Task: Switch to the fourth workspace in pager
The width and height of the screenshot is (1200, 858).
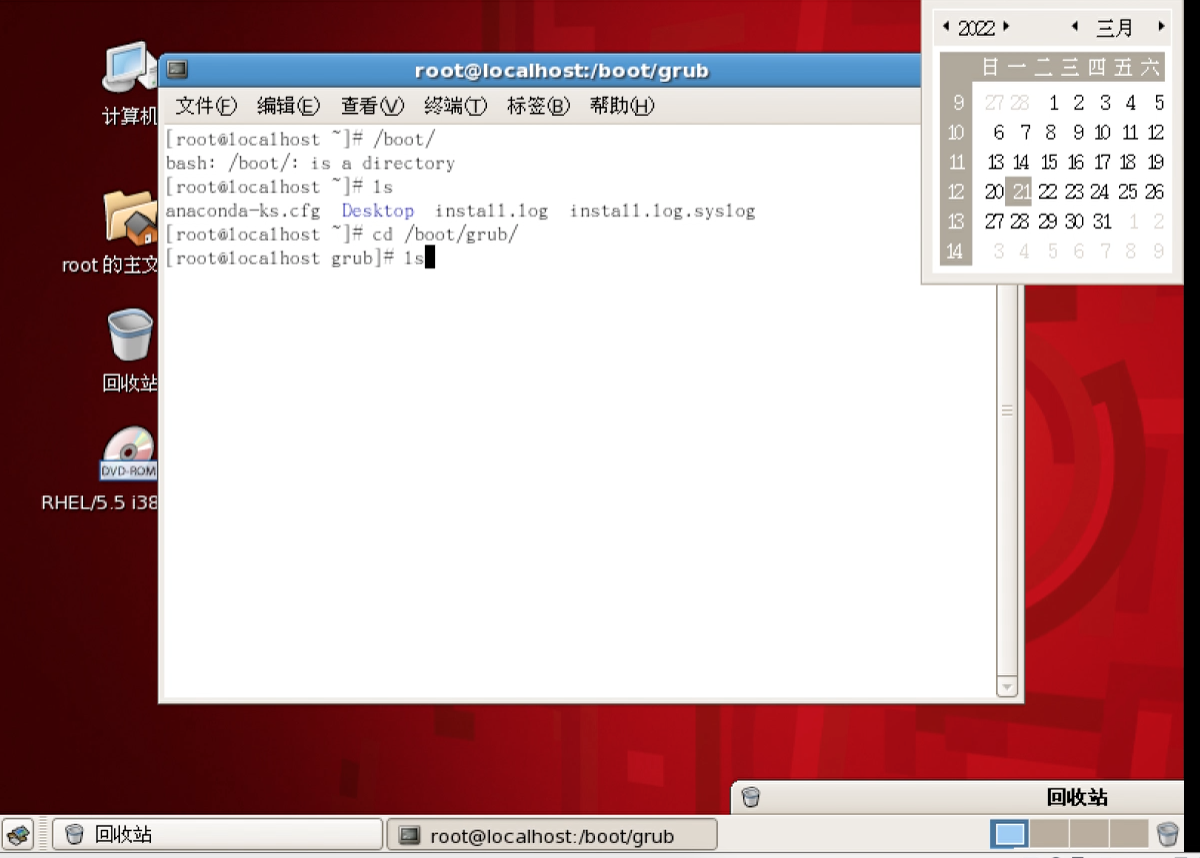Action: coord(1128,834)
